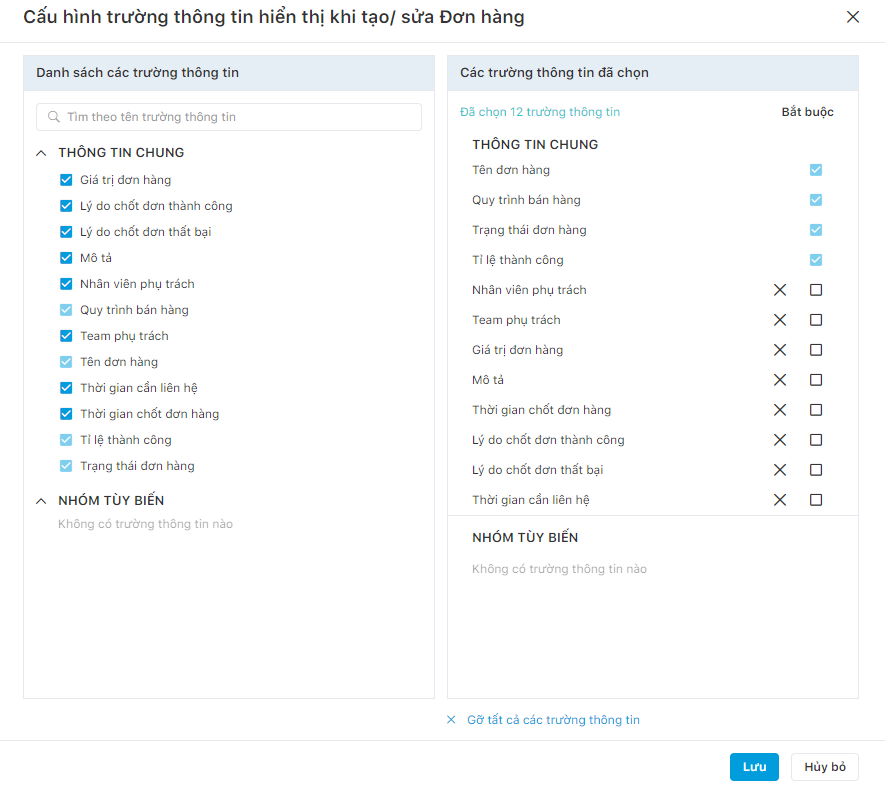
Task: Click Hủy bỏ to cancel
Action: coord(825,766)
